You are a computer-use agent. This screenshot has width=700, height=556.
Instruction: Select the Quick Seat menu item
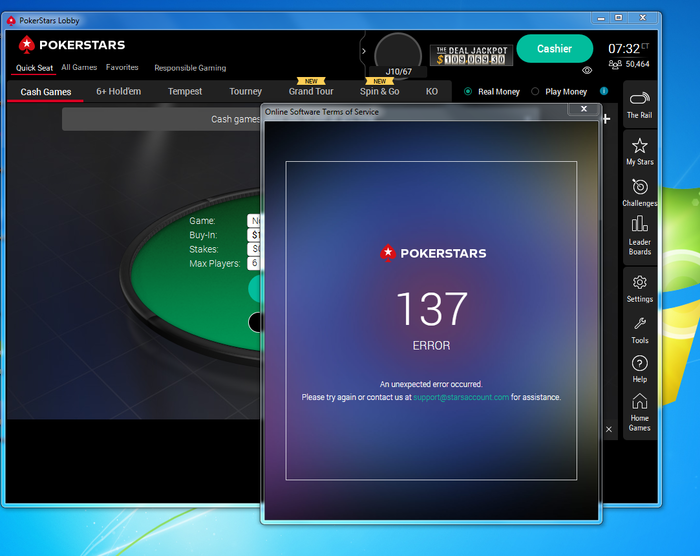[x=34, y=68]
